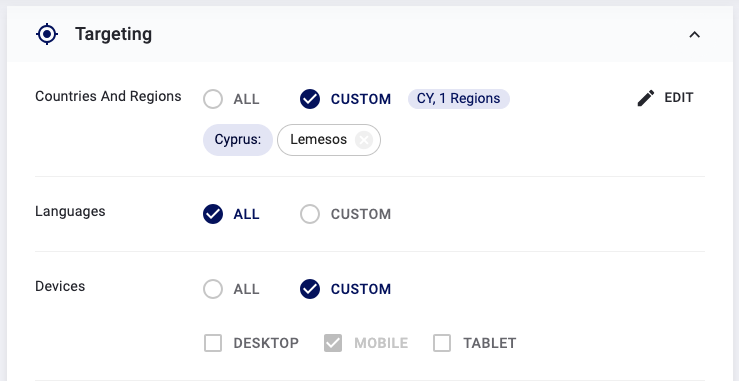The image size is (739, 381).
Task: Click the Cyprus country chip
Action: pos(238,140)
